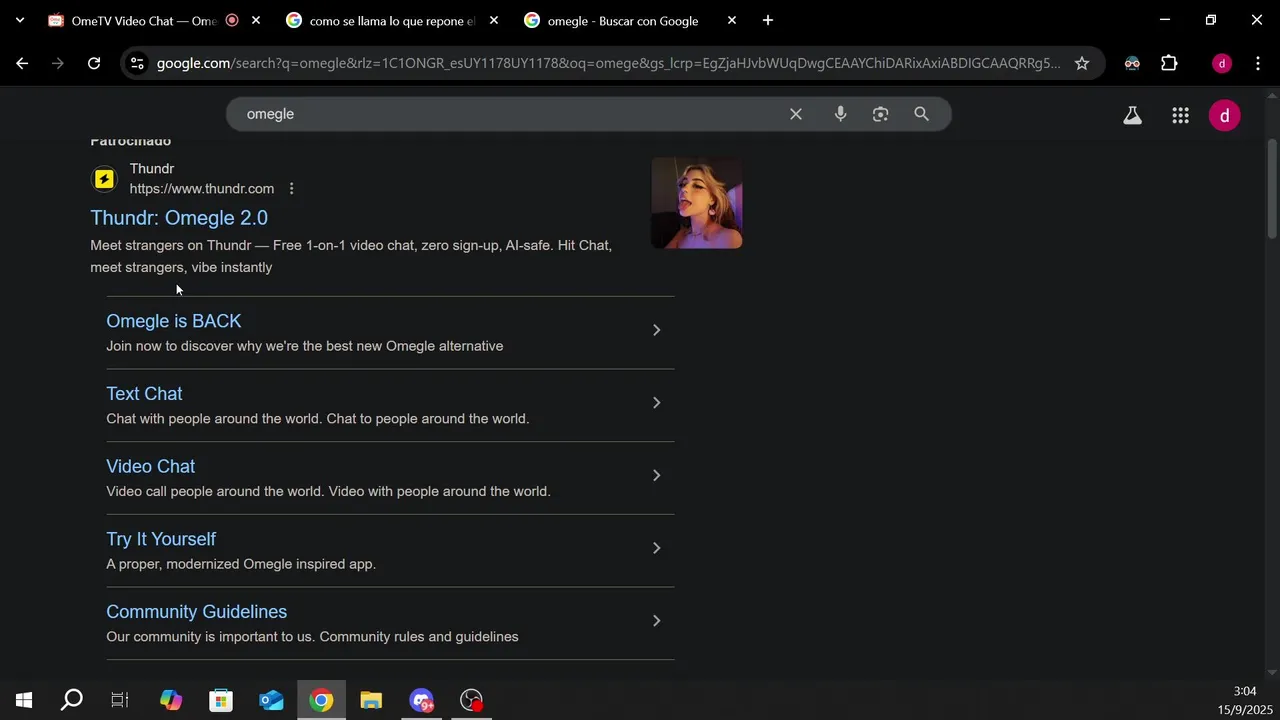The height and width of the screenshot is (720, 1280).
Task: Click the browser forward arrow
Action: point(58,63)
